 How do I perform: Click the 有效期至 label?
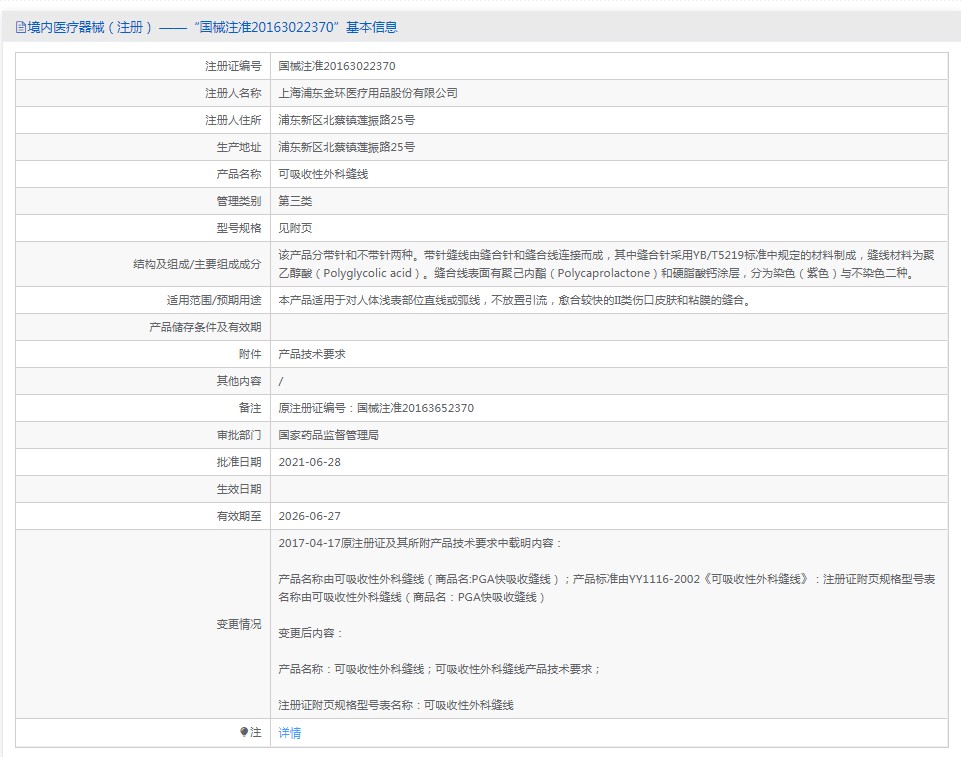239,516
